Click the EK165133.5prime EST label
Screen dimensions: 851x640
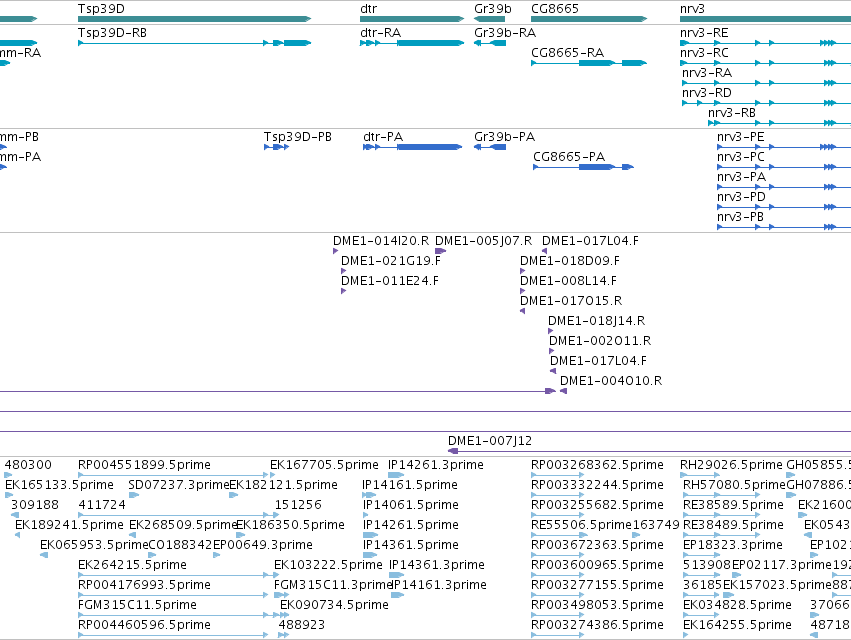[x=60, y=485]
